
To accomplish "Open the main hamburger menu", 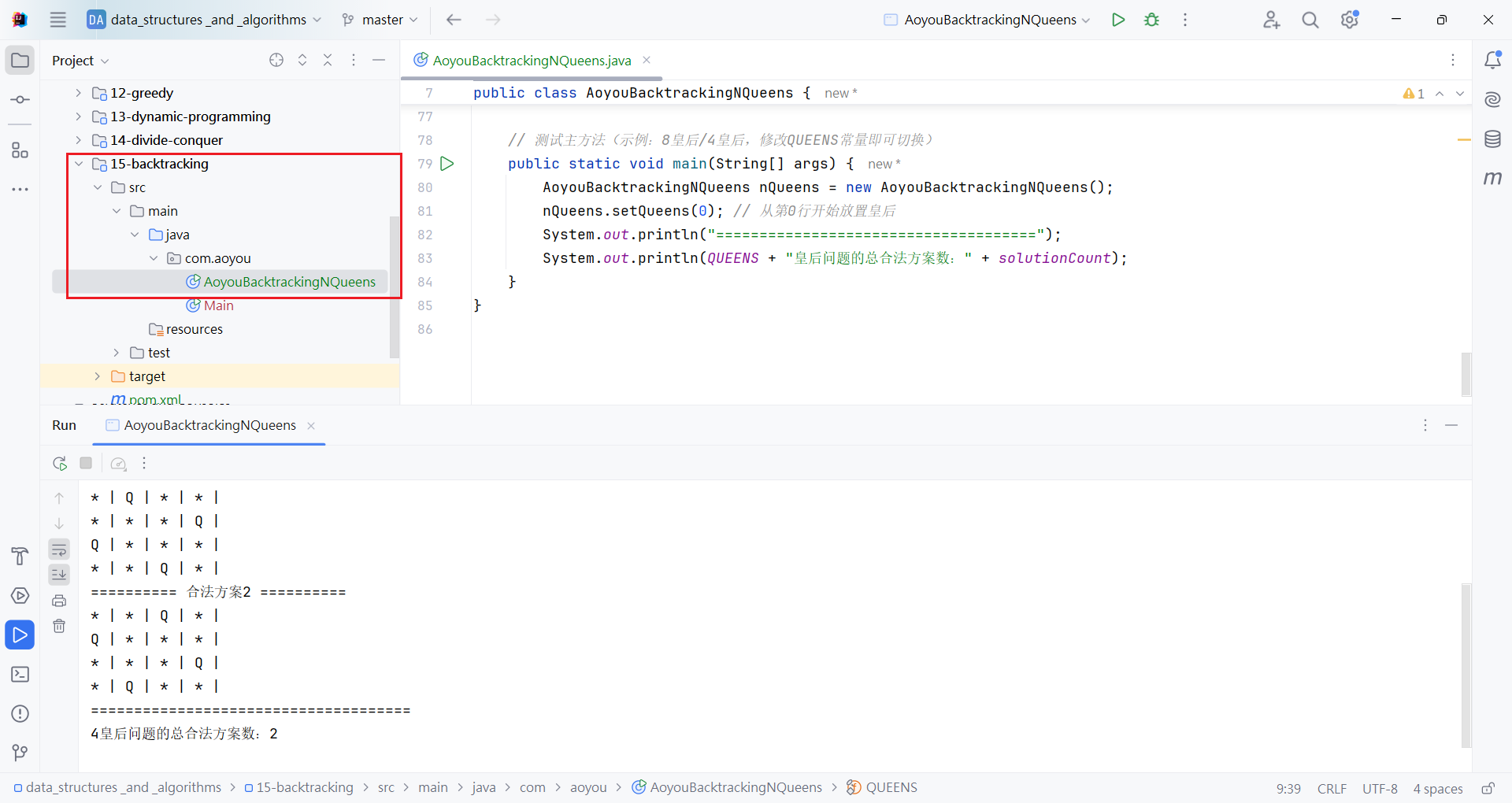I will (58, 20).
